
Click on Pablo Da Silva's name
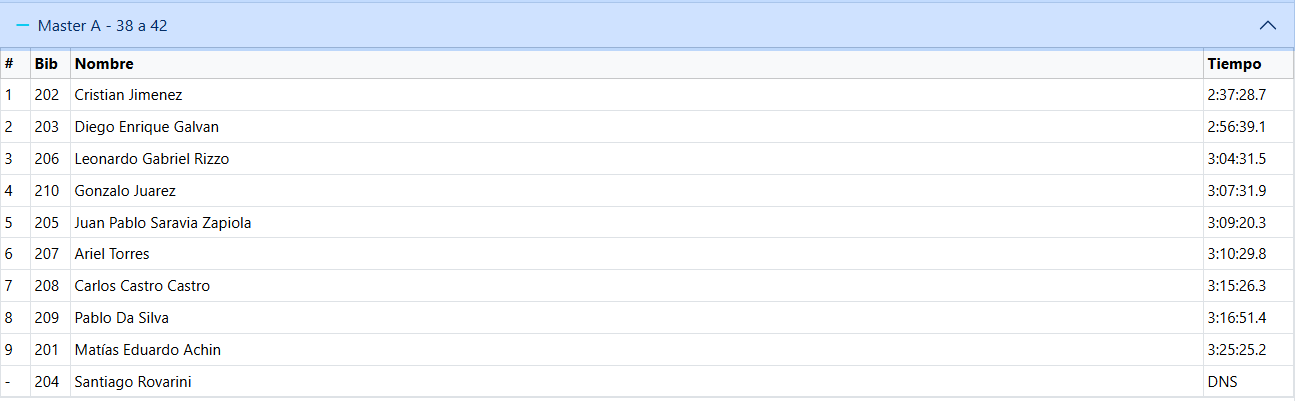click(x=122, y=319)
